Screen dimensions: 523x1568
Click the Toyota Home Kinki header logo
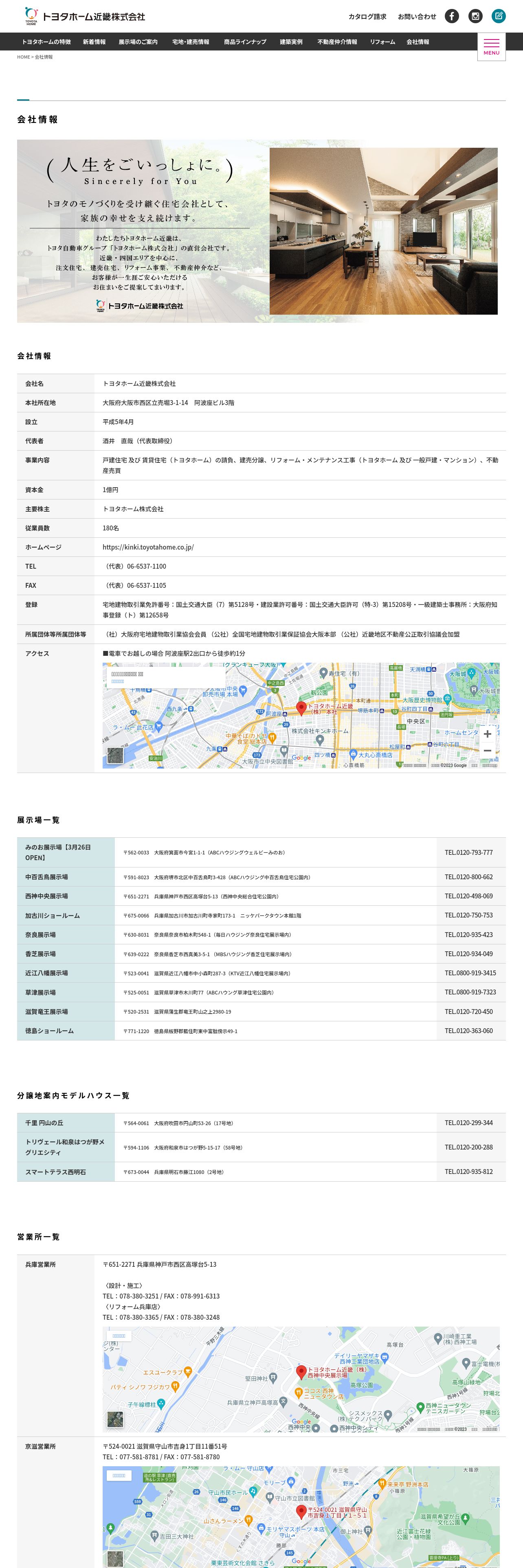(x=85, y=16)
